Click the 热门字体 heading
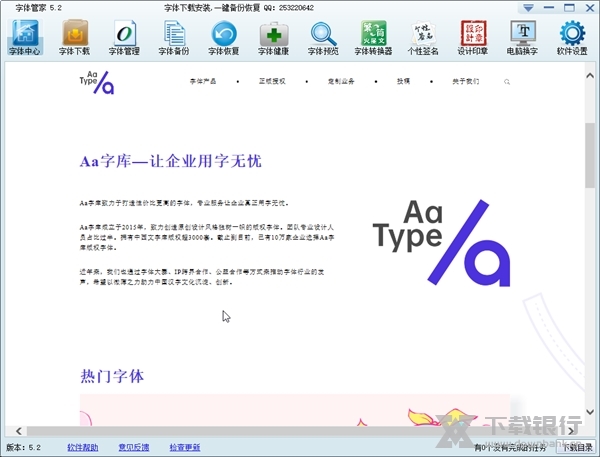 click(112, 376)
